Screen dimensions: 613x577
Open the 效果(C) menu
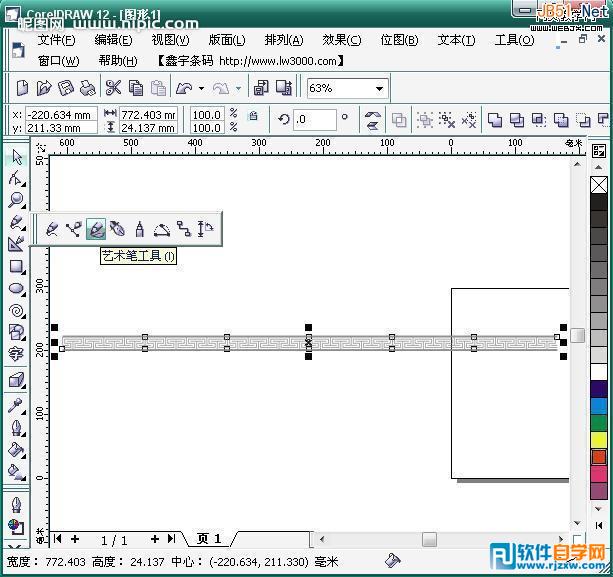(x=341, y=40)
